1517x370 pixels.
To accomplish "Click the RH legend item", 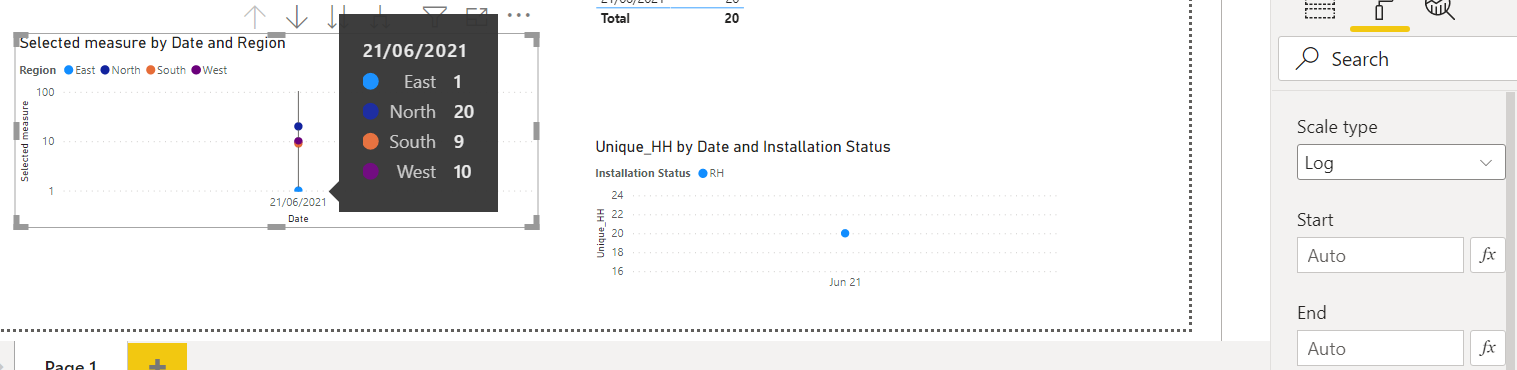I will click(711, 173).
